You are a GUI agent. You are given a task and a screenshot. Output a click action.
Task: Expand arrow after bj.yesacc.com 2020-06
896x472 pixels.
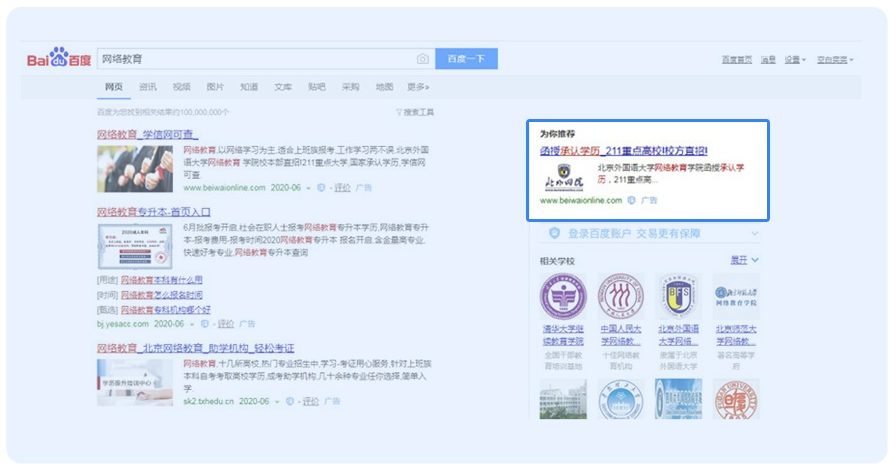(192, 324)
